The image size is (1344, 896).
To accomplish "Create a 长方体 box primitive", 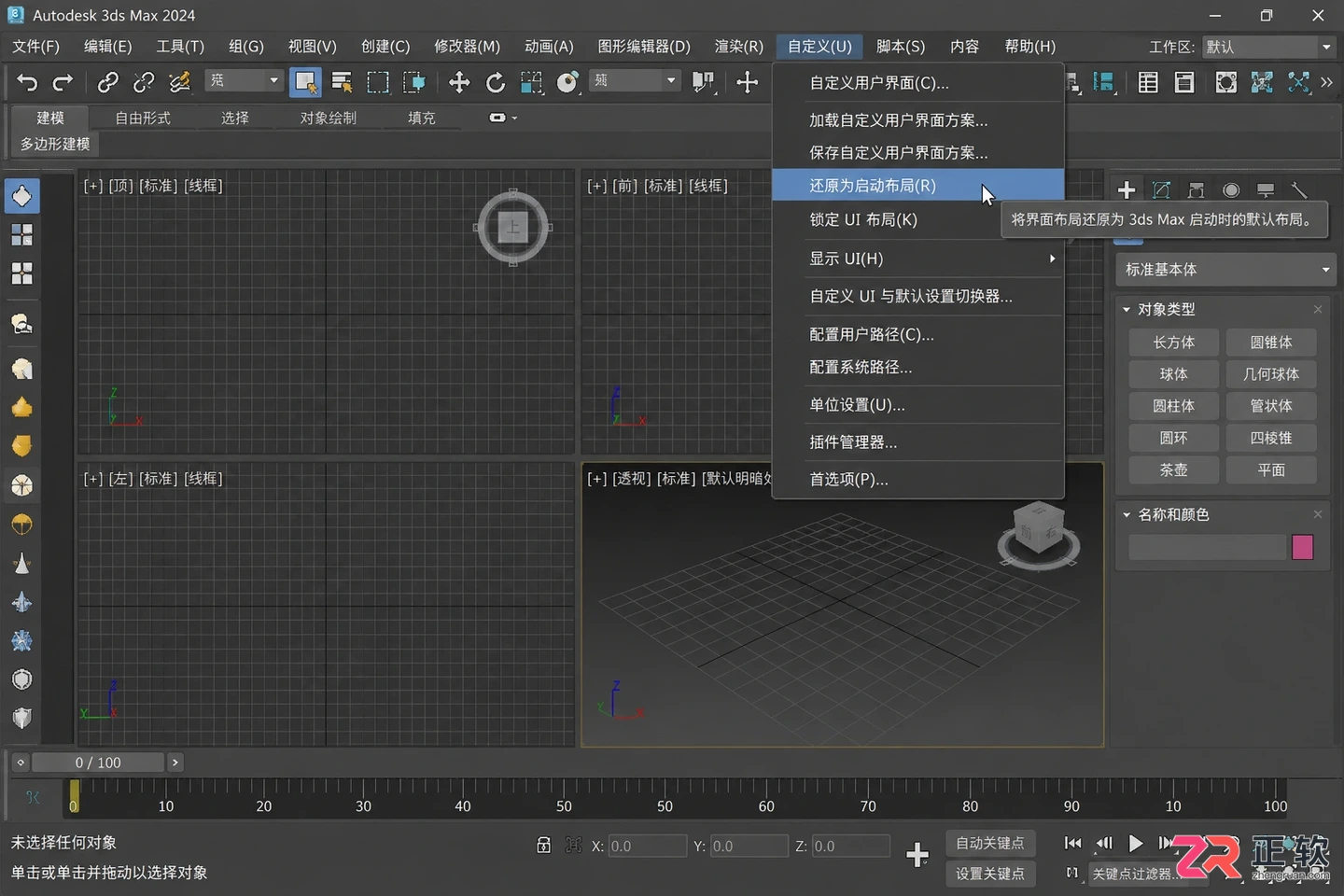I will pyautogui.click(x=1174, y=343).
